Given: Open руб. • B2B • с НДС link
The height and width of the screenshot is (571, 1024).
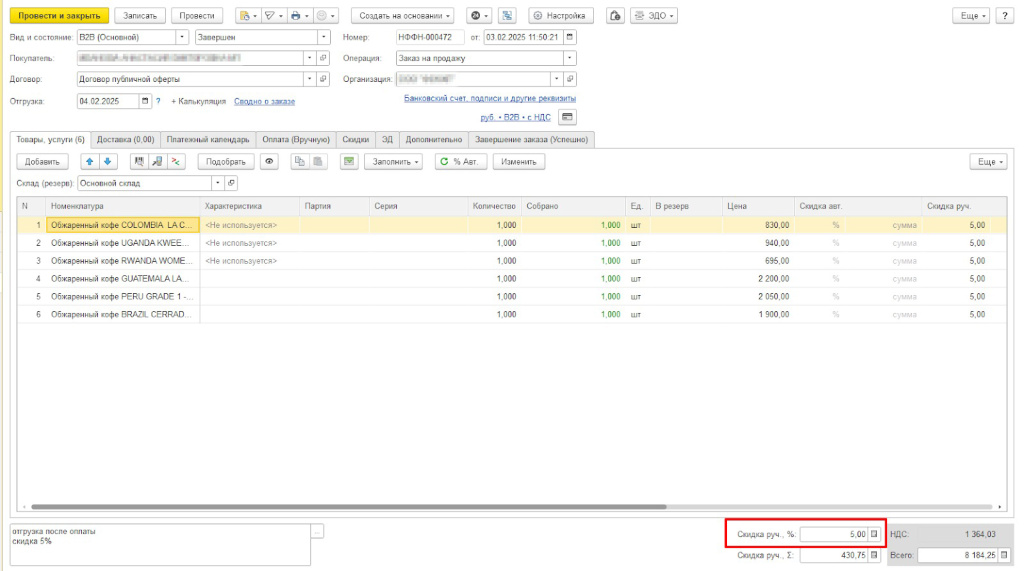Looking at the screenshot, I should [515, 117].
